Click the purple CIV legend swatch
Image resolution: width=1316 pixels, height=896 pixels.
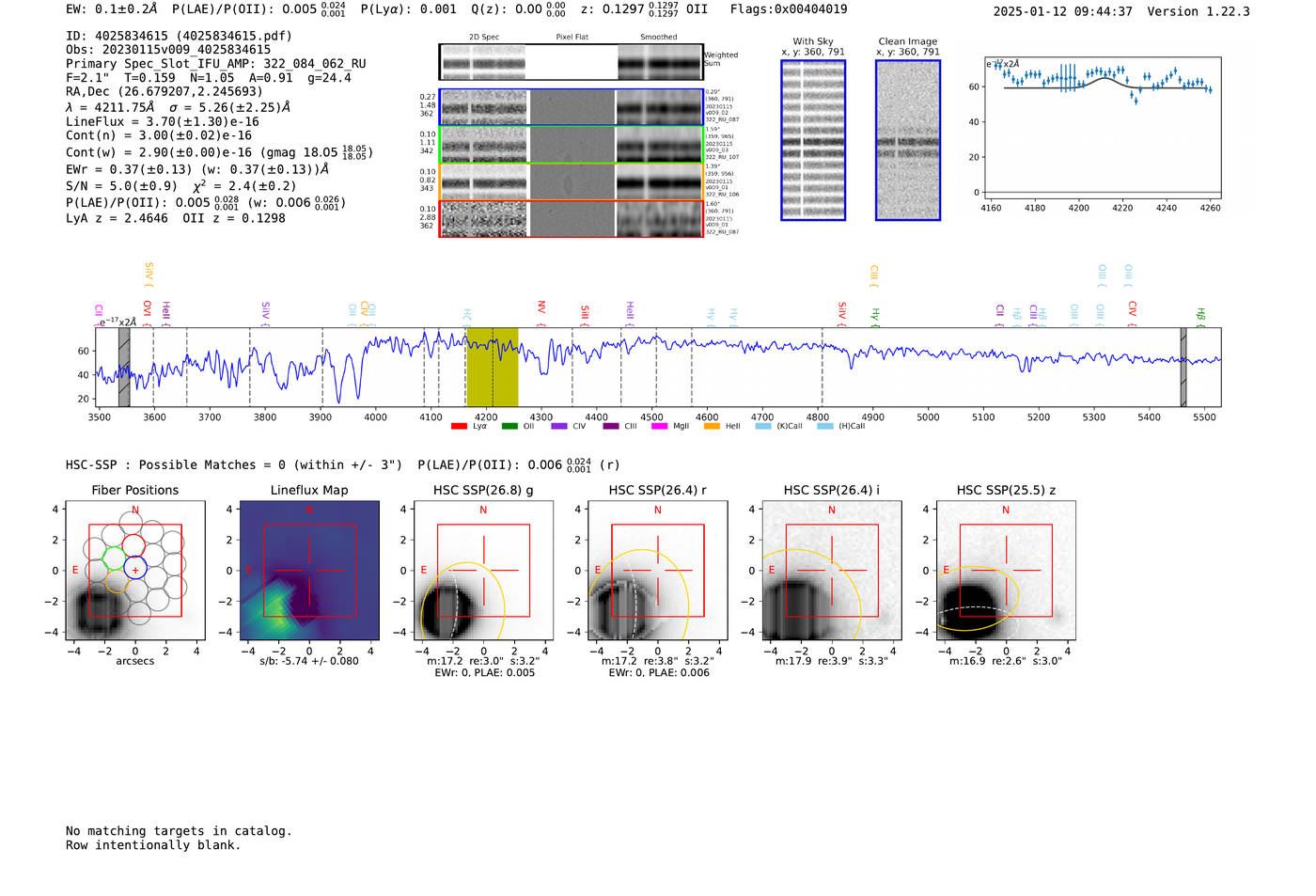click(x=559, y=427)
